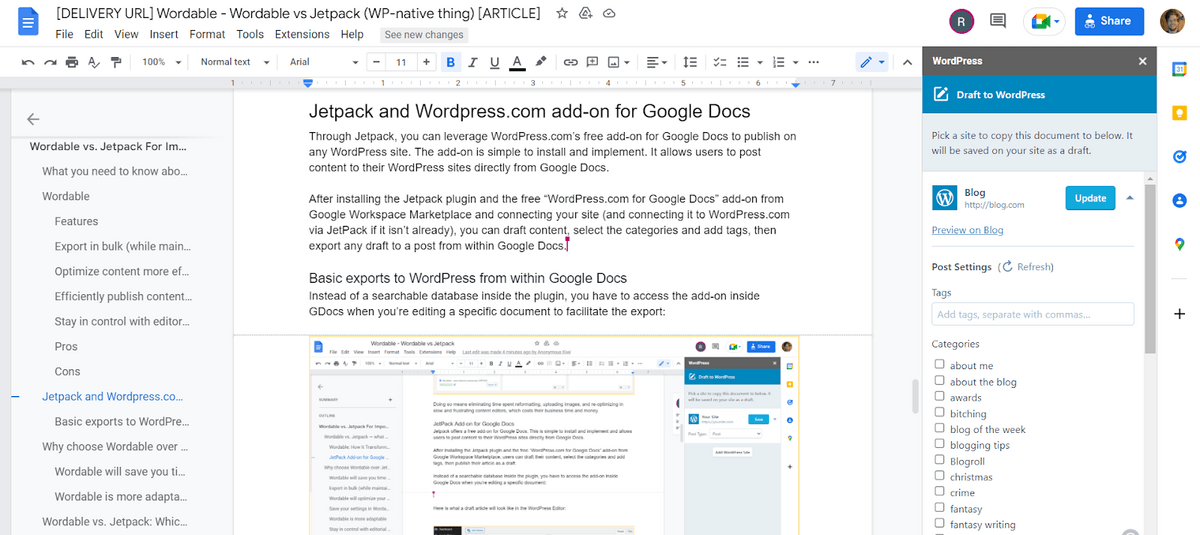Open Google Tasks side panel
Image resolution: width=1200 pixels, height=535 pixels.
click(x=1179, y=157)
